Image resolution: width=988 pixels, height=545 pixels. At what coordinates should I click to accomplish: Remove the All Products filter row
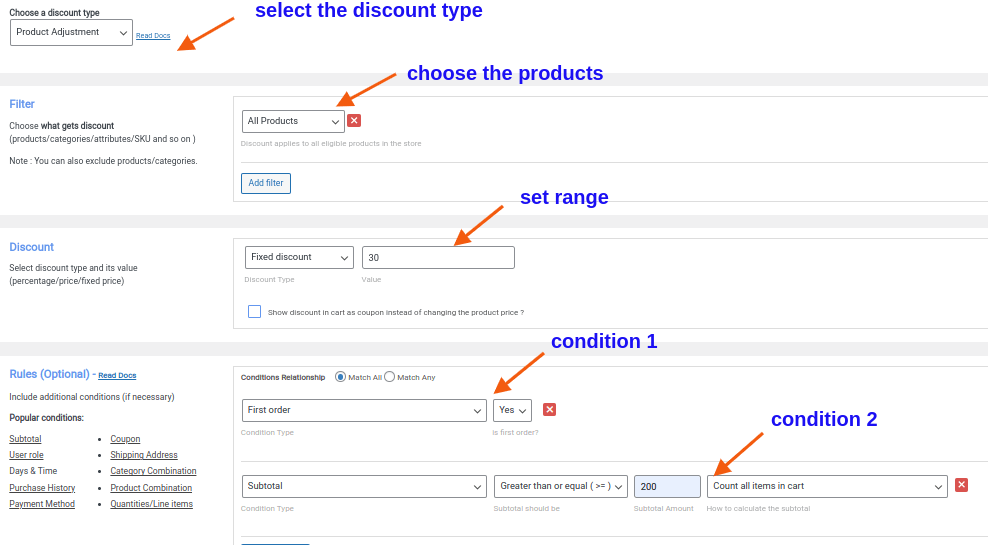tap(354, 121)
